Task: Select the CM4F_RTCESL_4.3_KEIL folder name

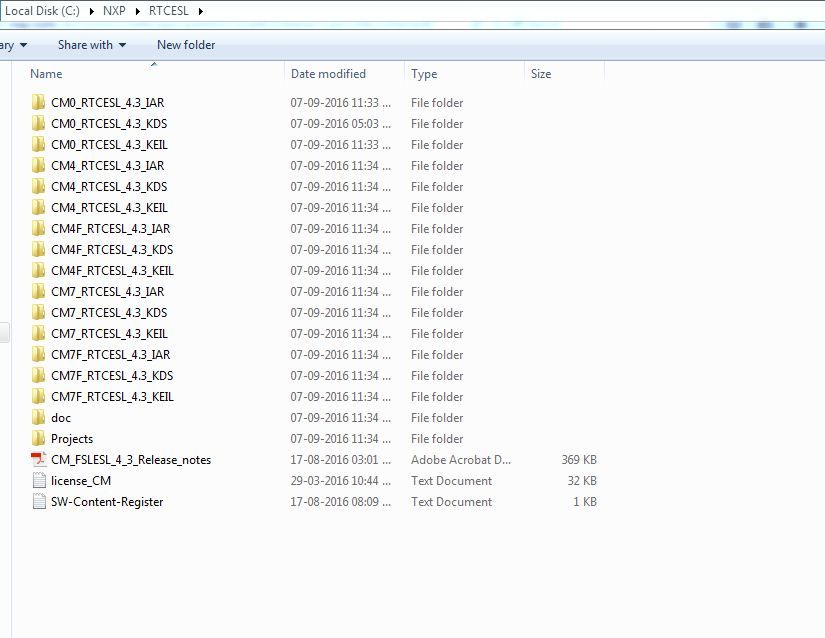Action: pyautogui.click(x=113, y=271)
